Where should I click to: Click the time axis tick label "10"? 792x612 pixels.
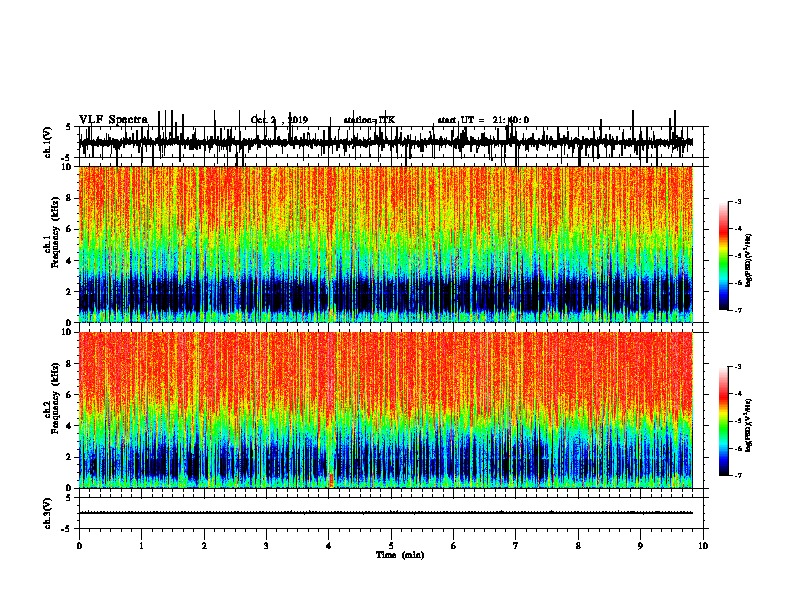(x=703, y=546)
